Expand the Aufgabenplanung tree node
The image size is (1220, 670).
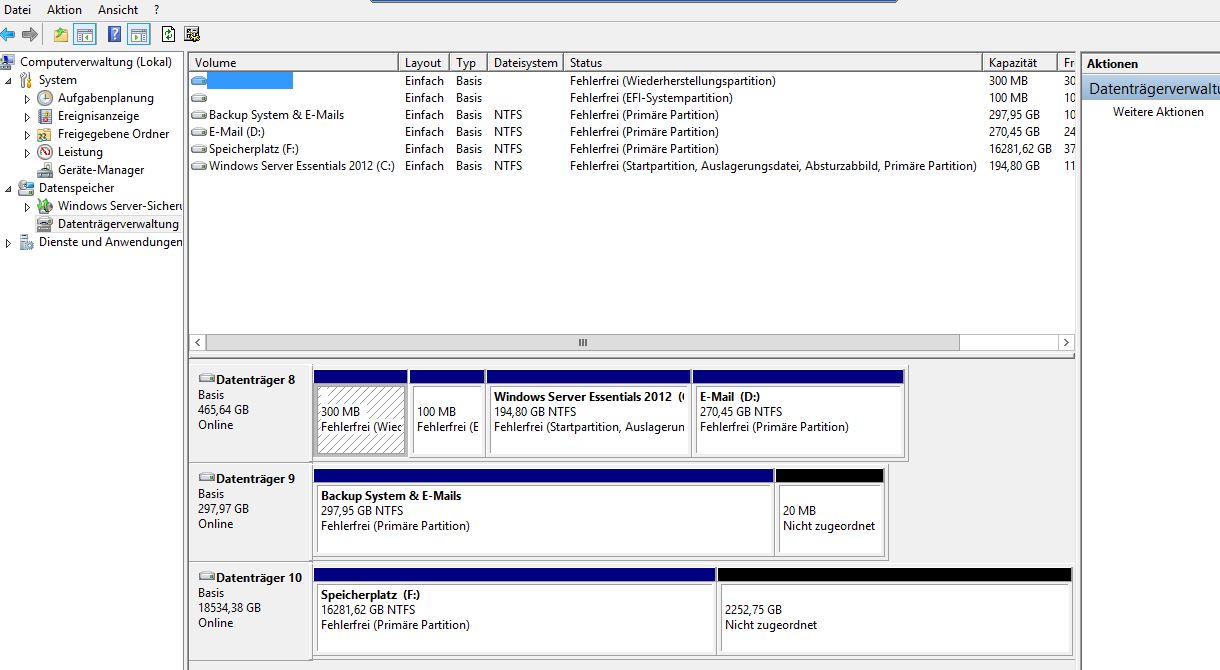click(28, 98)
